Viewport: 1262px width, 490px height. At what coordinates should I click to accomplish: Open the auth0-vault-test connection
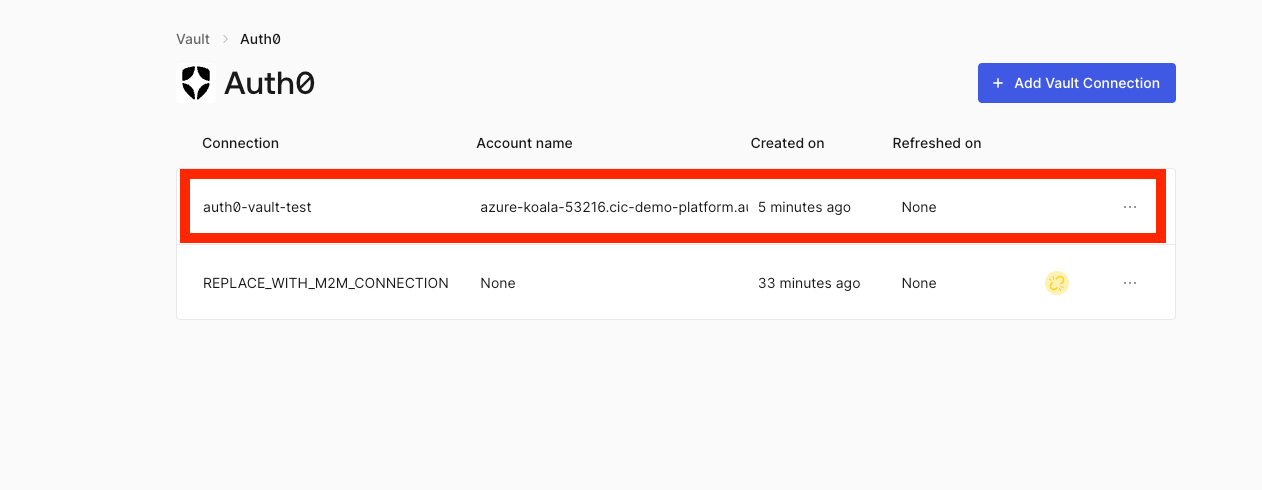[x=257, y=207]
